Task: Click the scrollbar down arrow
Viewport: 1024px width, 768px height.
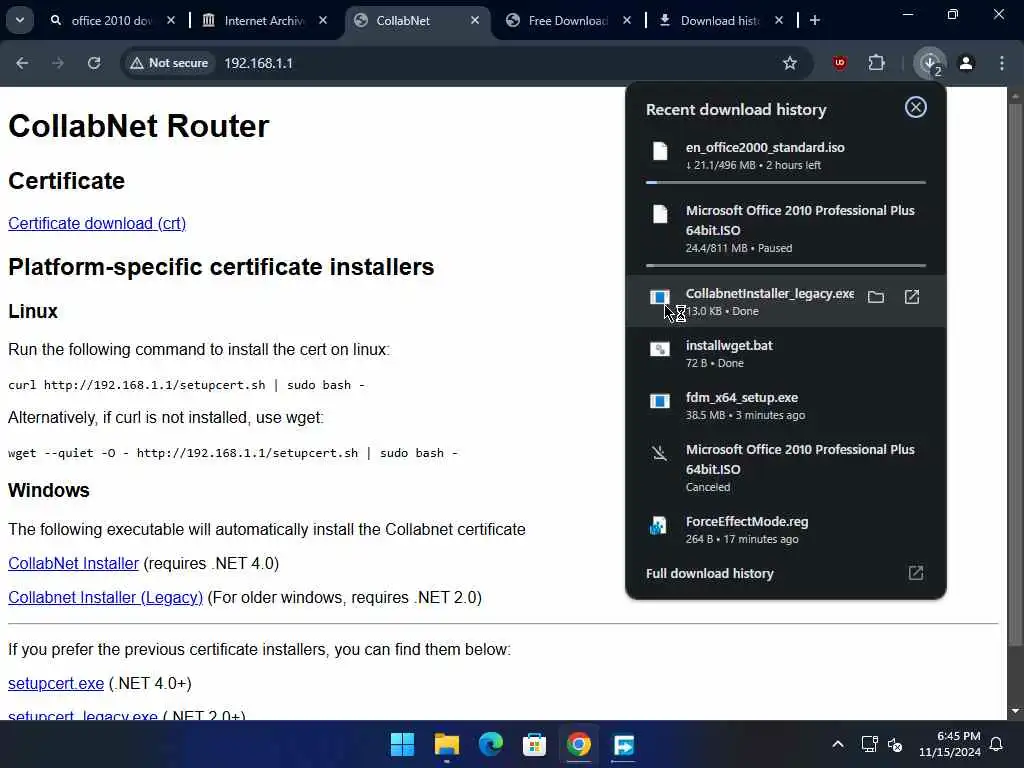Action: point(1015,711)
